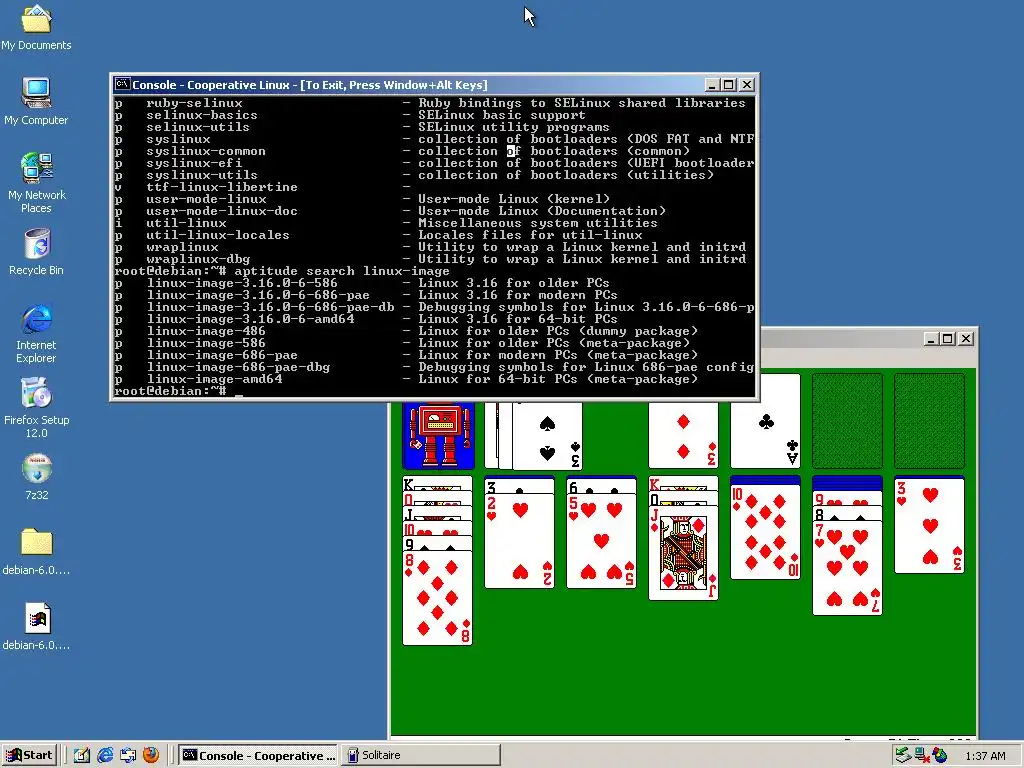The width and height of the screenshot is (1024, 768).
Task: Maximize the Cooperative Linux console window
Action: (x=729, y=85)
